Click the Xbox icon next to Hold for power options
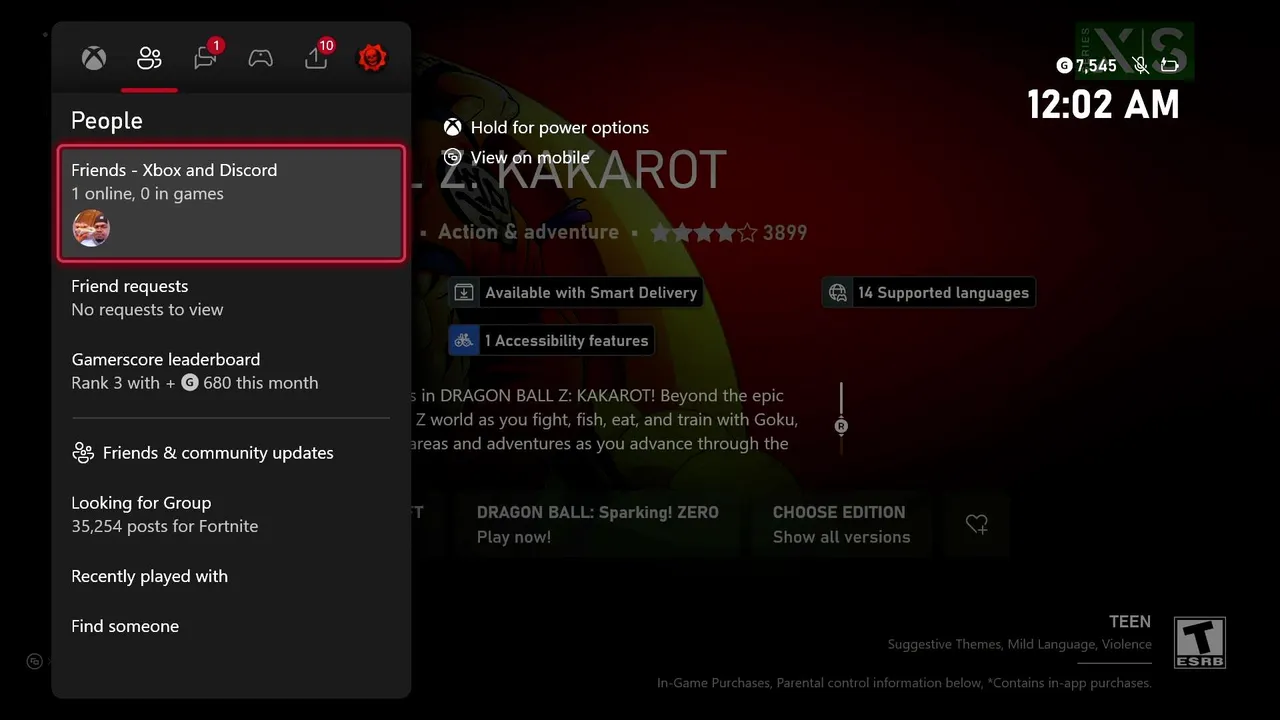The image size is (1280, 720). pos(453,127)
